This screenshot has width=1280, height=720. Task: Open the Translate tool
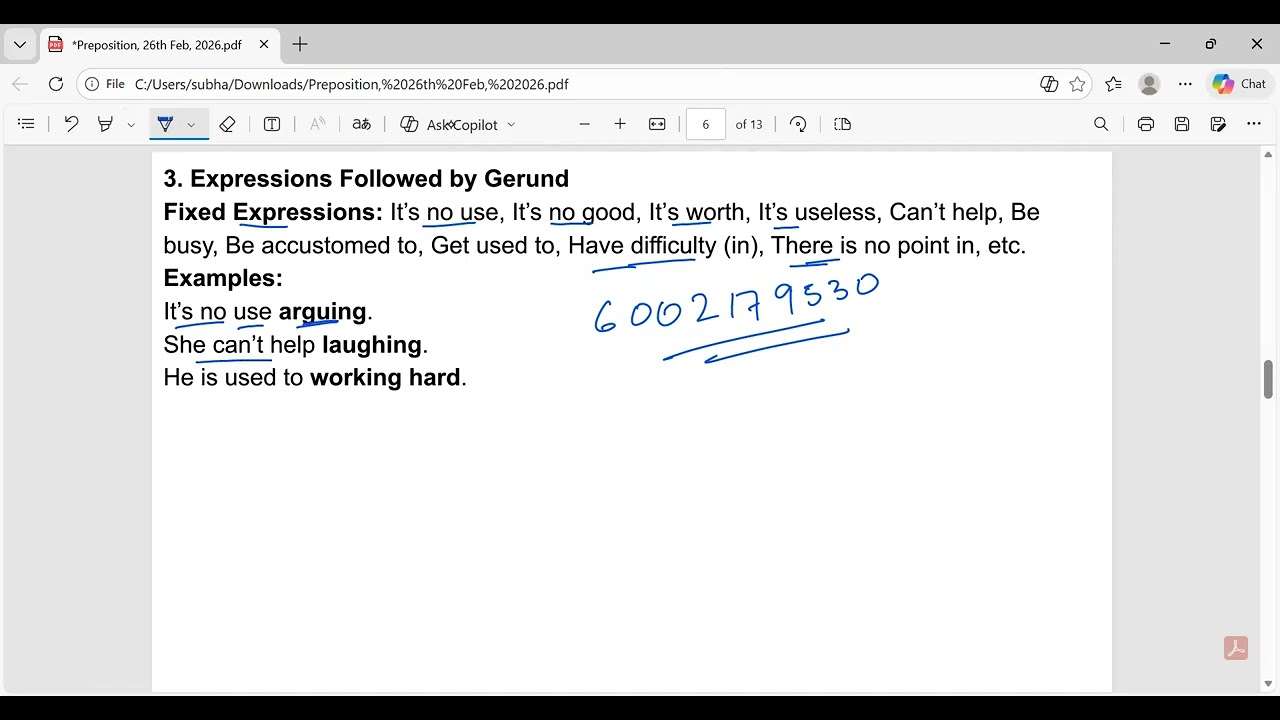pyautogui.click(x=362, y=124)
